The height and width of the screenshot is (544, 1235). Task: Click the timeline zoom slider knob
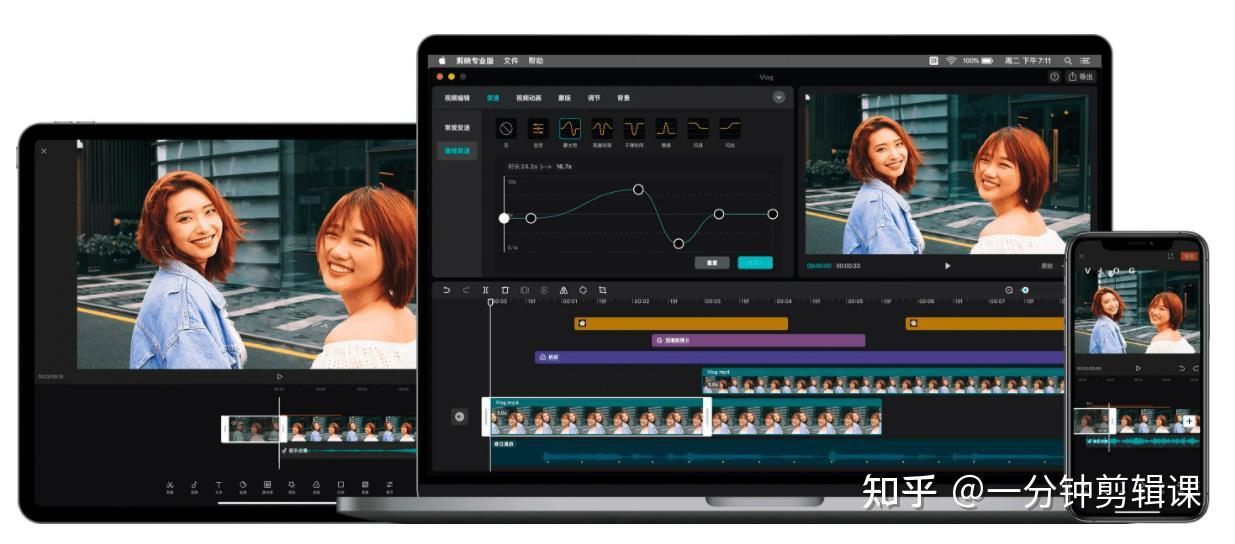[1025, 290]
